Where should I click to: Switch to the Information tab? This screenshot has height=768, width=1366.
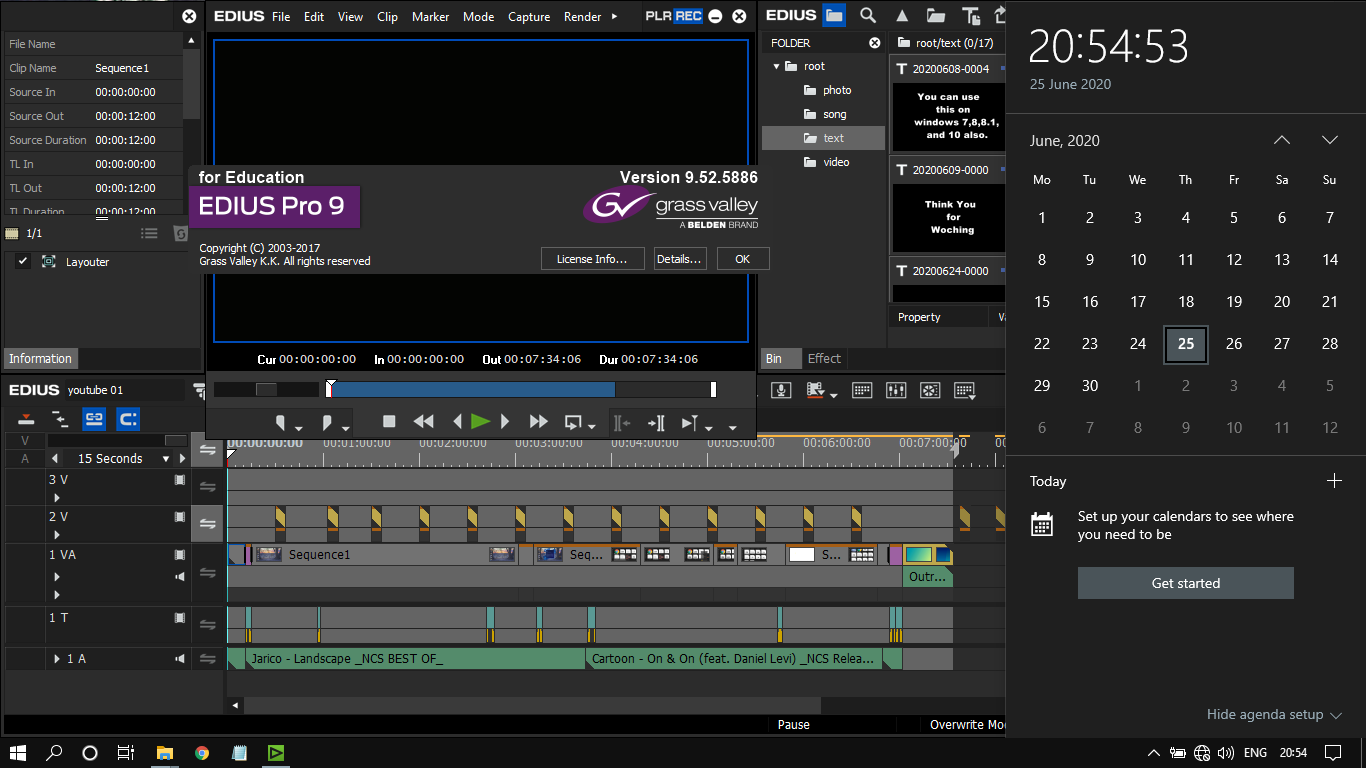[x=40, y=359]
